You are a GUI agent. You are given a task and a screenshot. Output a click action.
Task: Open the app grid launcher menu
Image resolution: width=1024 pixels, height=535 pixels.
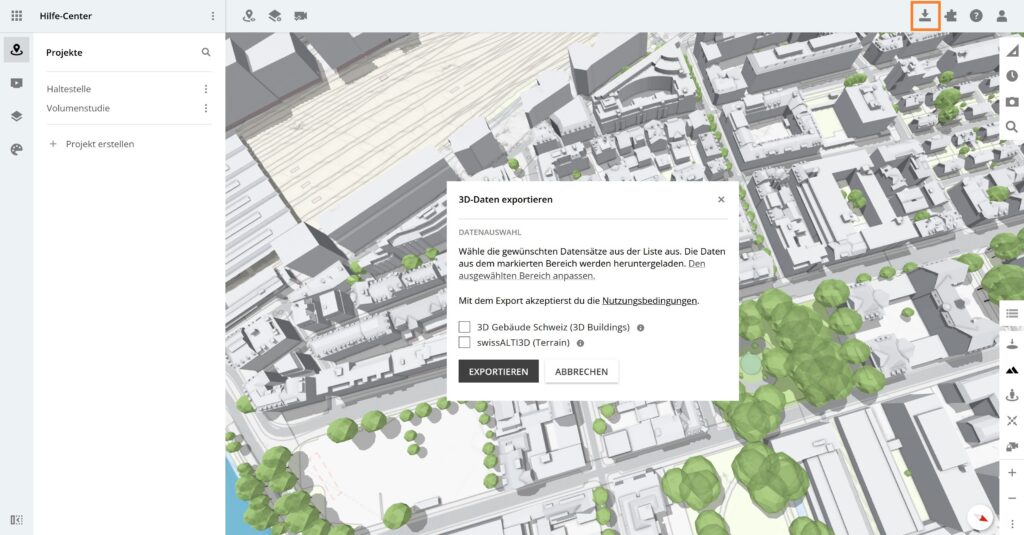pos(16,16)
